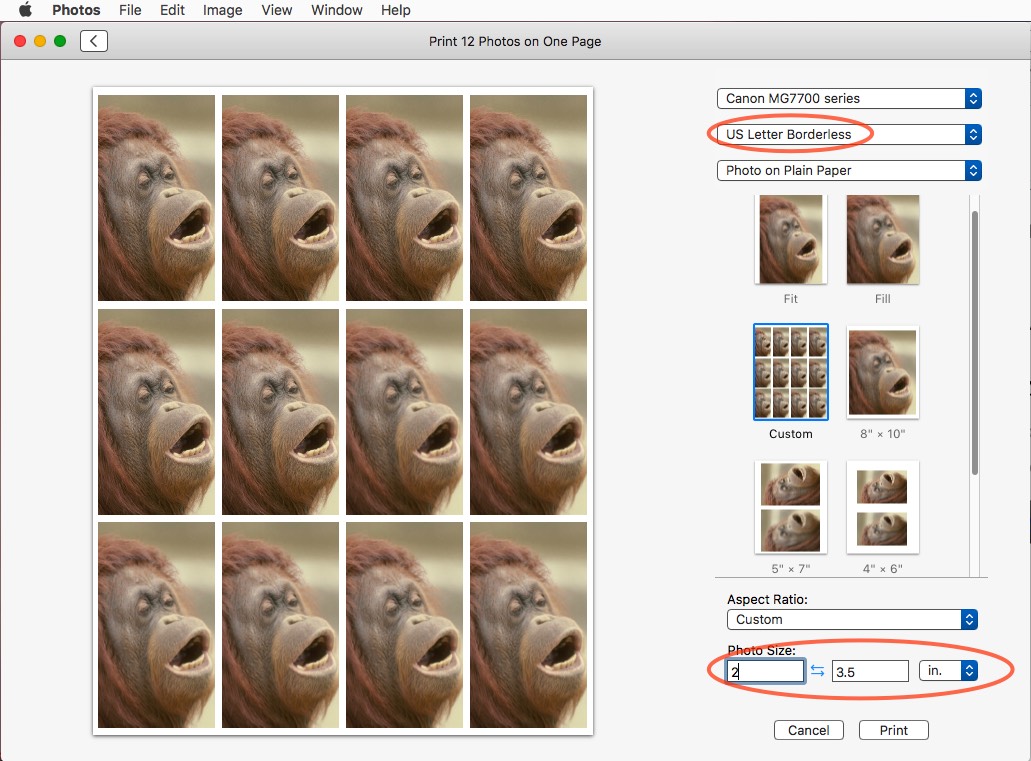Pick the 4" × 6" print layout
This screenshot has height=761, width=1031.
click(882, 507)
